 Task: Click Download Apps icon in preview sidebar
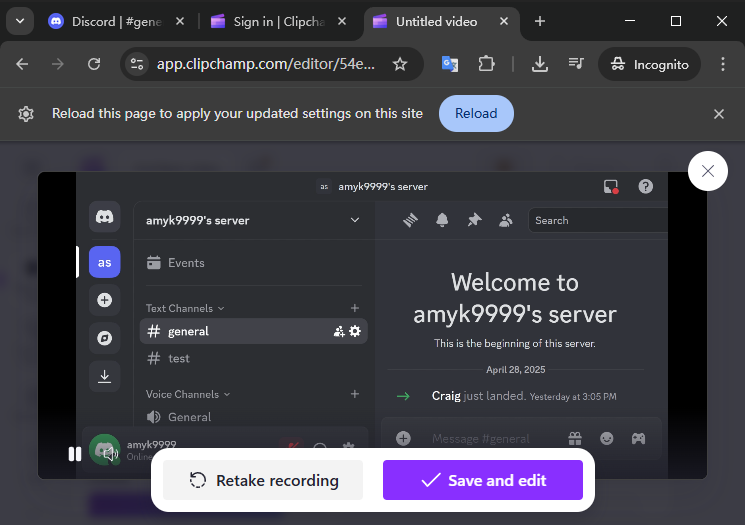pyautogui.click(x=105, y=376)
